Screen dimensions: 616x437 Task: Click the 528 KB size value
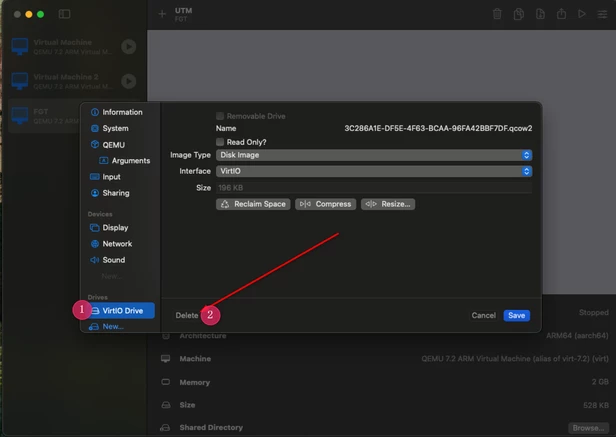coord(596,405)
